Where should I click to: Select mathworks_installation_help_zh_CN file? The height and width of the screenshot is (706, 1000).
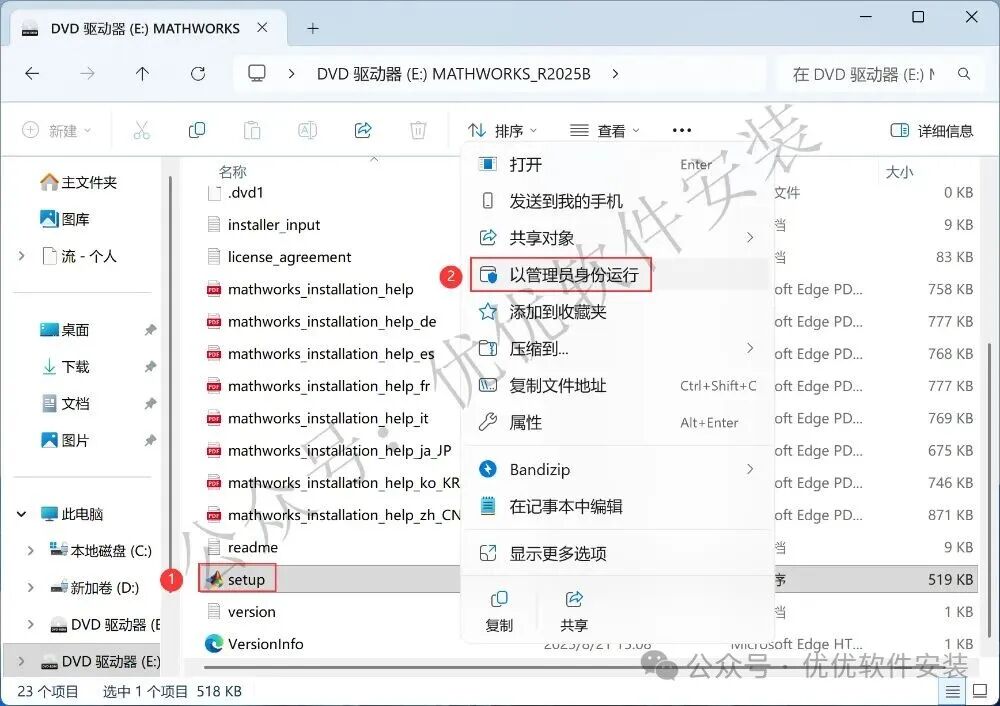pyautogui.click(x=333, y=515)
